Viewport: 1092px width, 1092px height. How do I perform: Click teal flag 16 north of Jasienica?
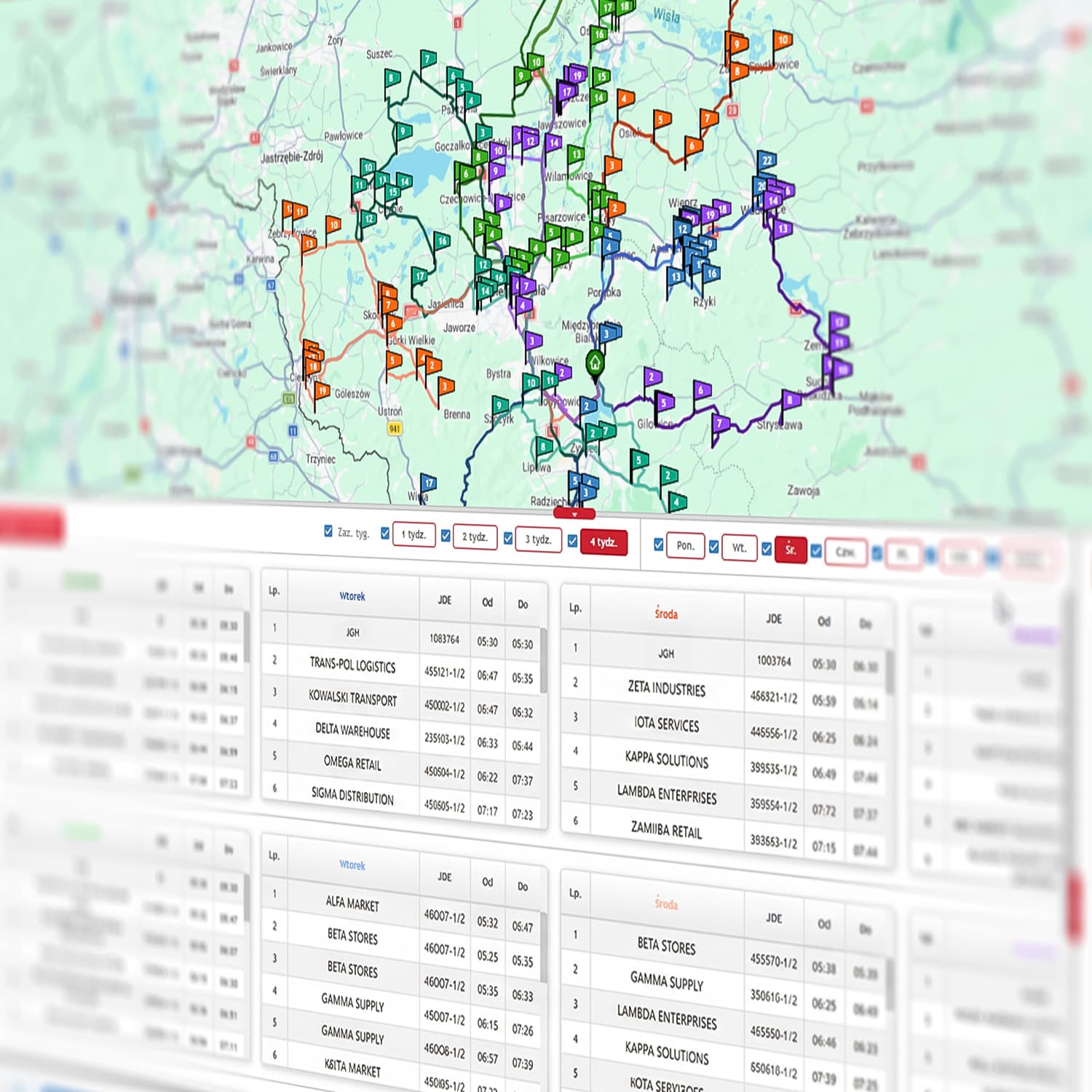point(441,241)
